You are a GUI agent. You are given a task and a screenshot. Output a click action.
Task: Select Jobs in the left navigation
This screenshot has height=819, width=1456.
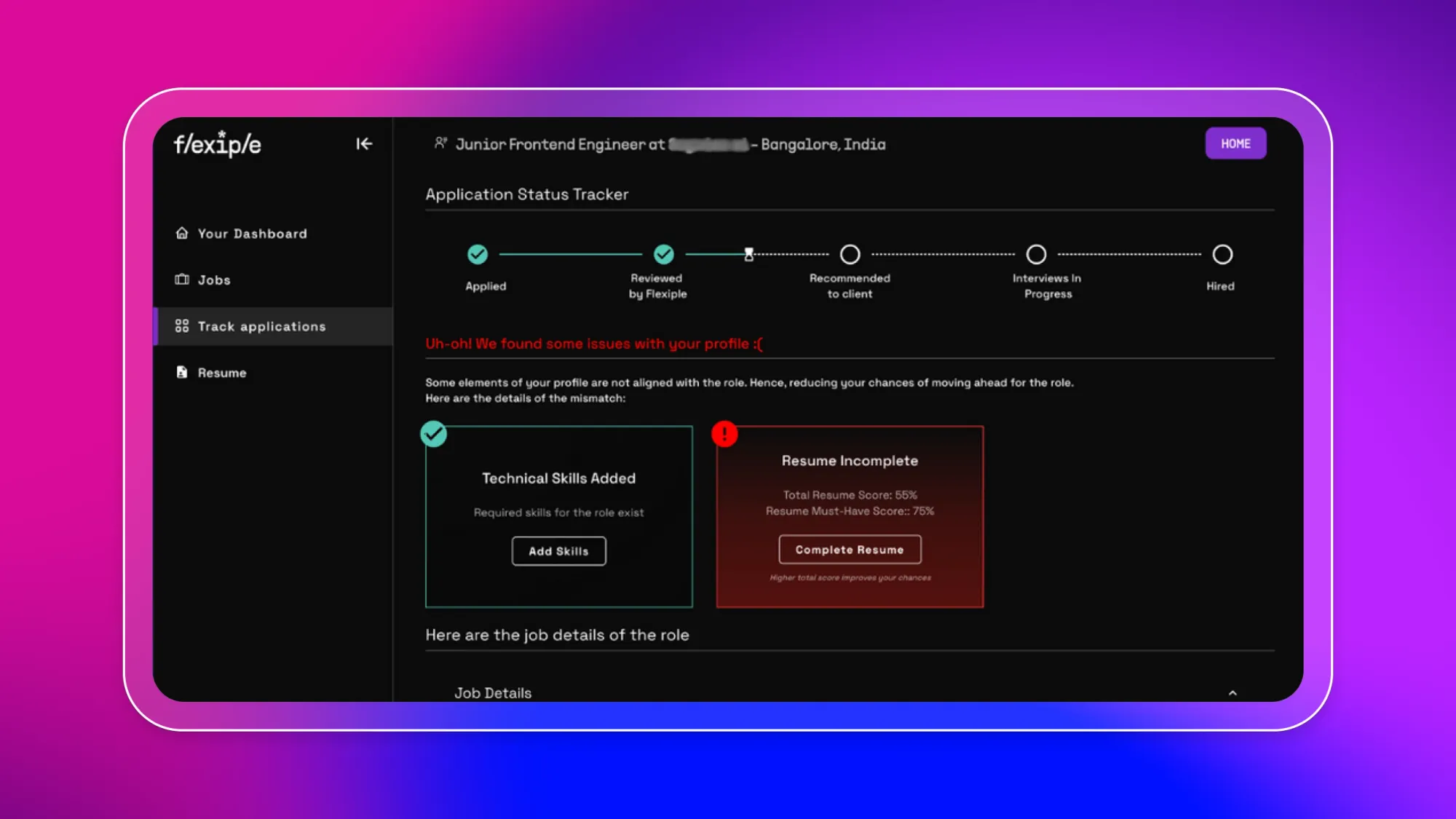pyautogui.click(x=213, y=279)
